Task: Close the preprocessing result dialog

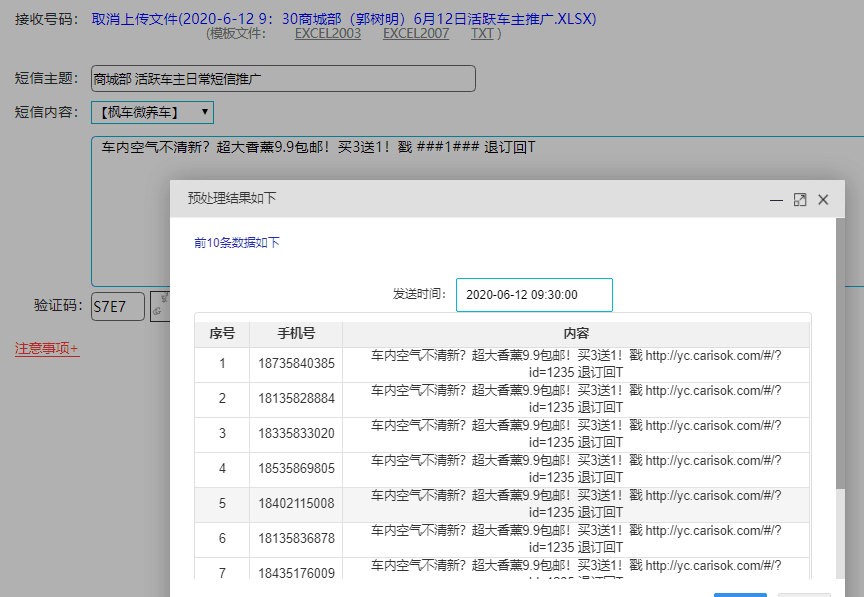Action: pyautogui.click(x=823, y=200)
